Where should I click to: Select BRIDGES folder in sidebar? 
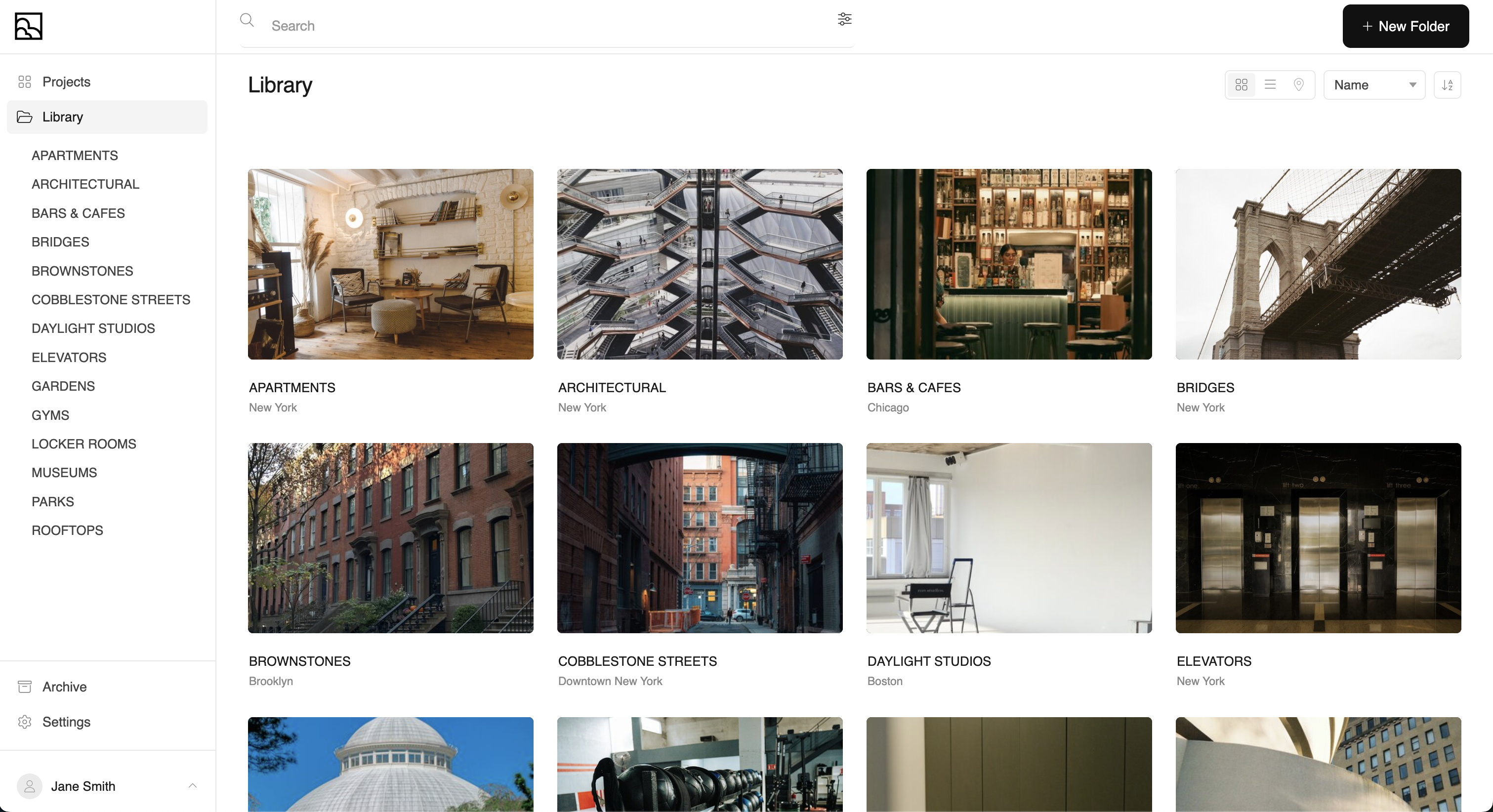click(x=60, y=242)
